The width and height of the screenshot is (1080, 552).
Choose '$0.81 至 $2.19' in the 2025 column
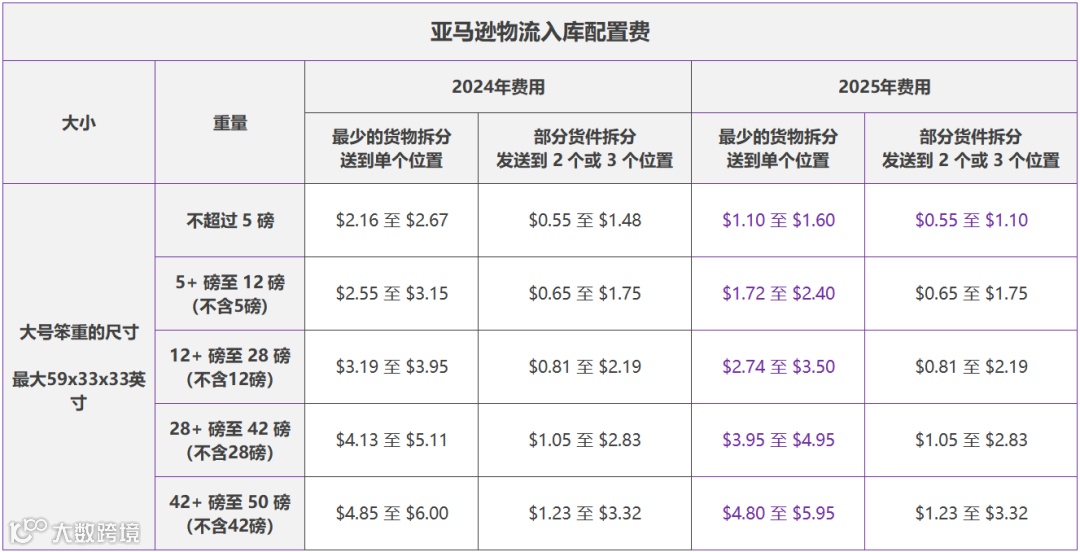(971, 367)
